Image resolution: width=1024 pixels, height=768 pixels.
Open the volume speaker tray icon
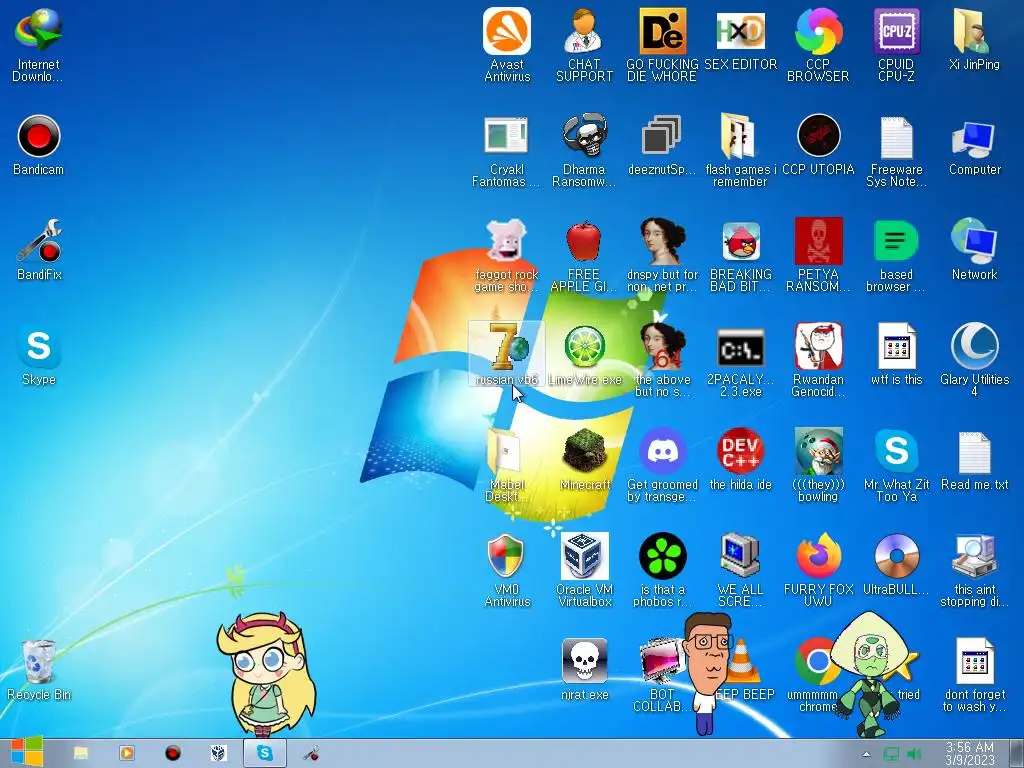coord(914,754)
